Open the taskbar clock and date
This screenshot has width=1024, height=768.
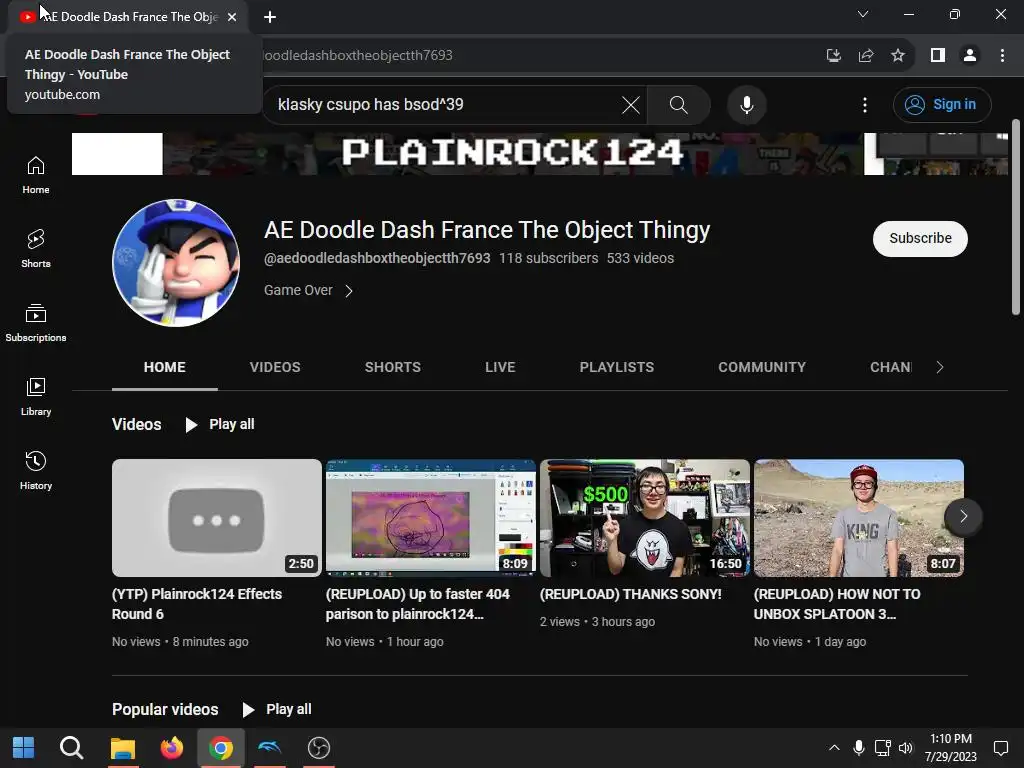[950, 748]
